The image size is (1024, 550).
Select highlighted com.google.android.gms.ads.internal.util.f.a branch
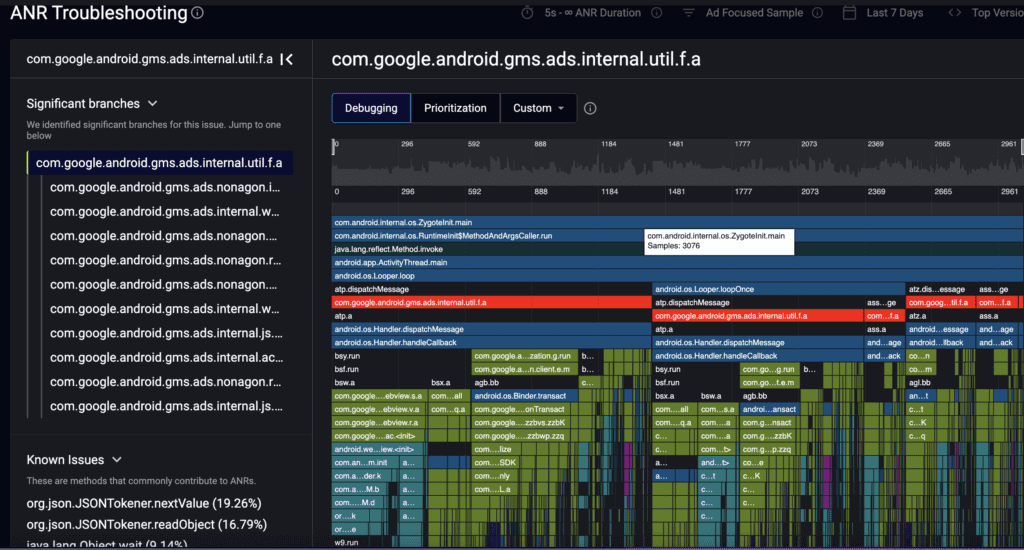(159, 163)
